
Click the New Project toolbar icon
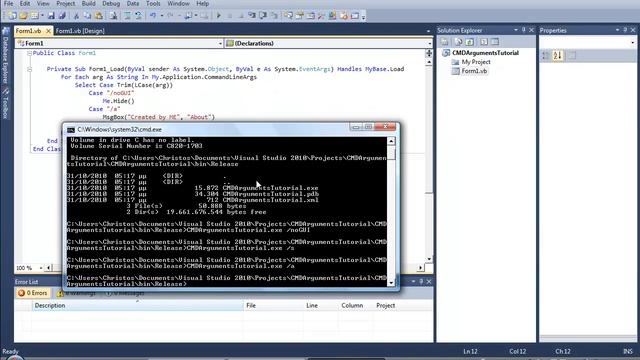(x=12, y=16)
